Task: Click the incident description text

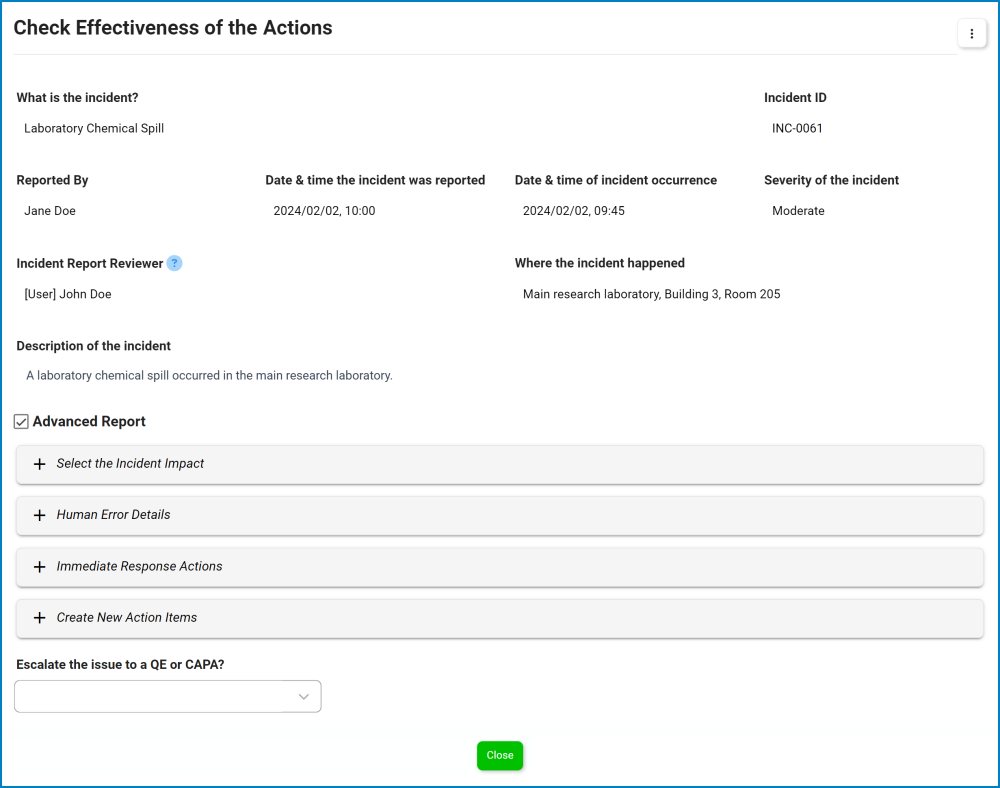Action: click(x=209, y=376)
